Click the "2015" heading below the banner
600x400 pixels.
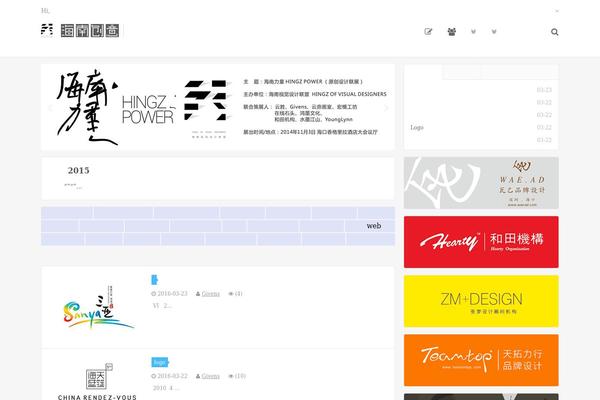(78, 170)
